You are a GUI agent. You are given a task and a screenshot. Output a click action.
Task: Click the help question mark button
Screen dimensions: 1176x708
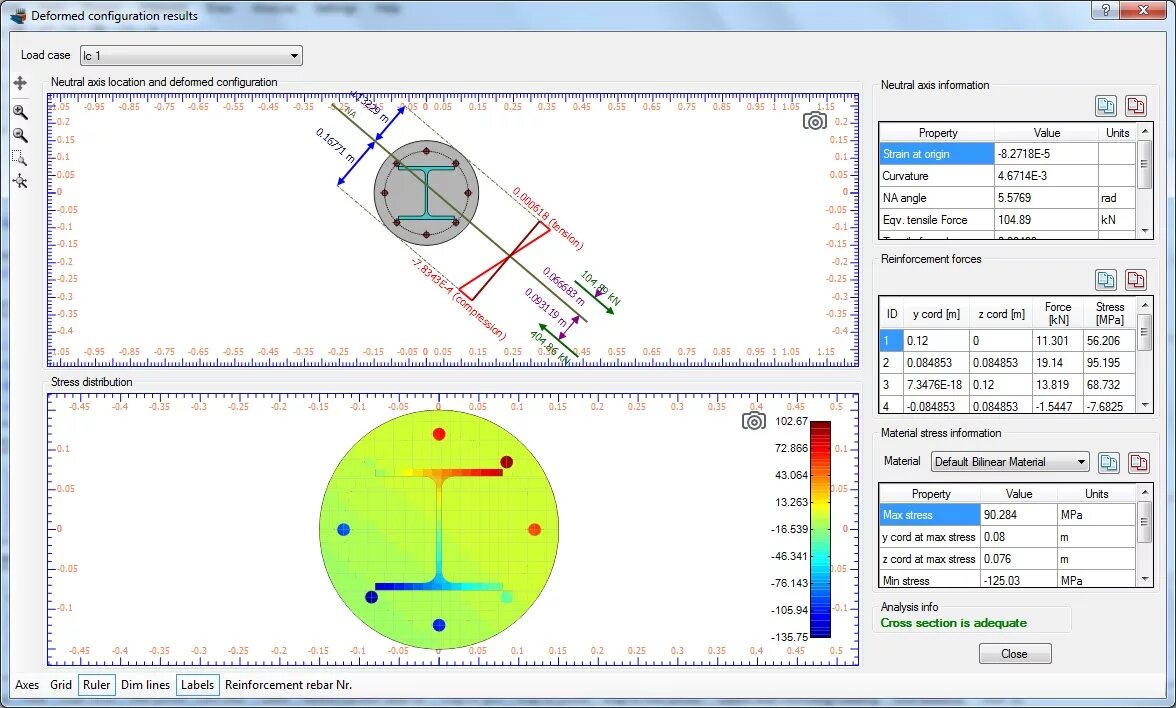point(1106,10)
